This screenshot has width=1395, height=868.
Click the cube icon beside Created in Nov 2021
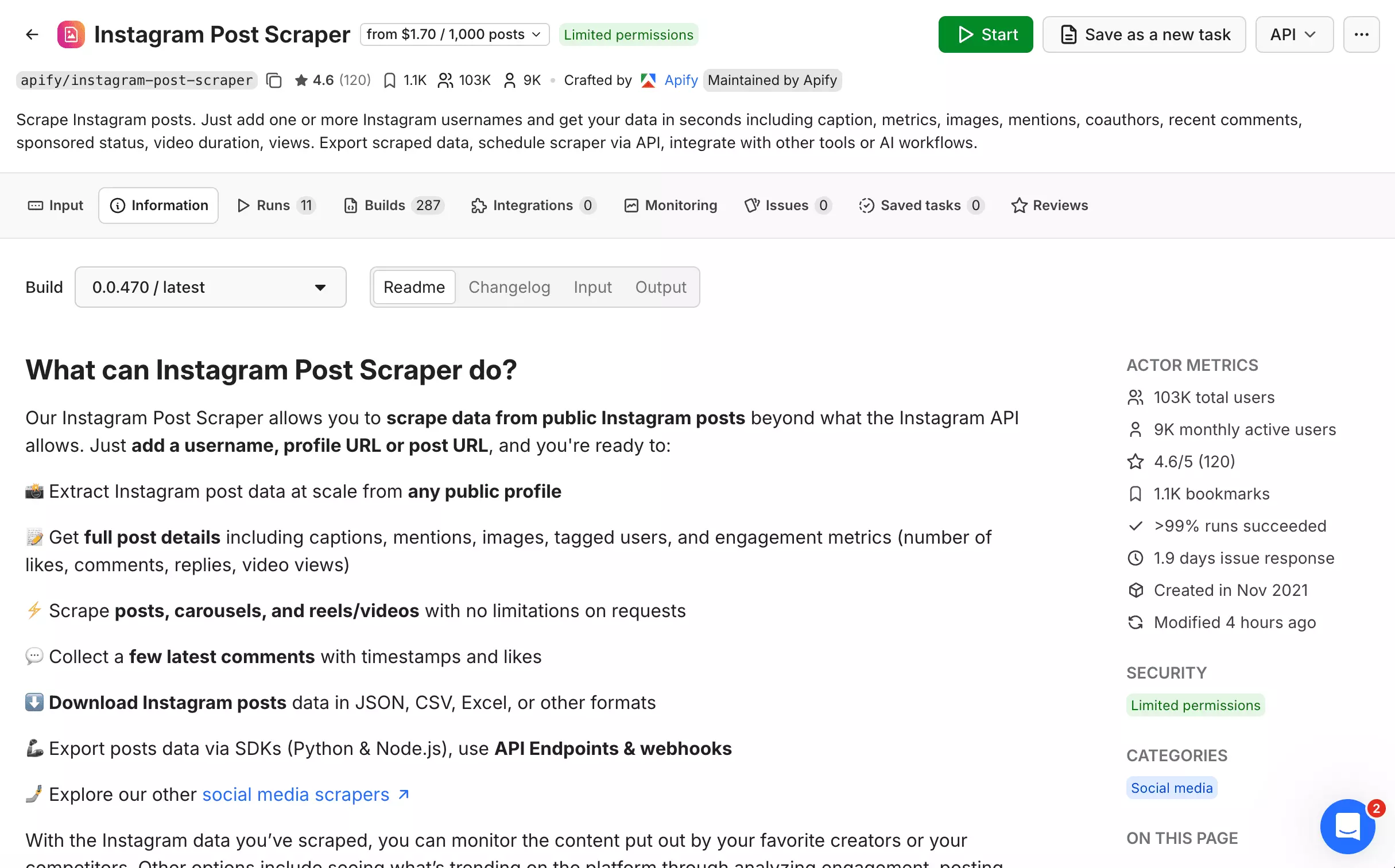point(1136,590)
